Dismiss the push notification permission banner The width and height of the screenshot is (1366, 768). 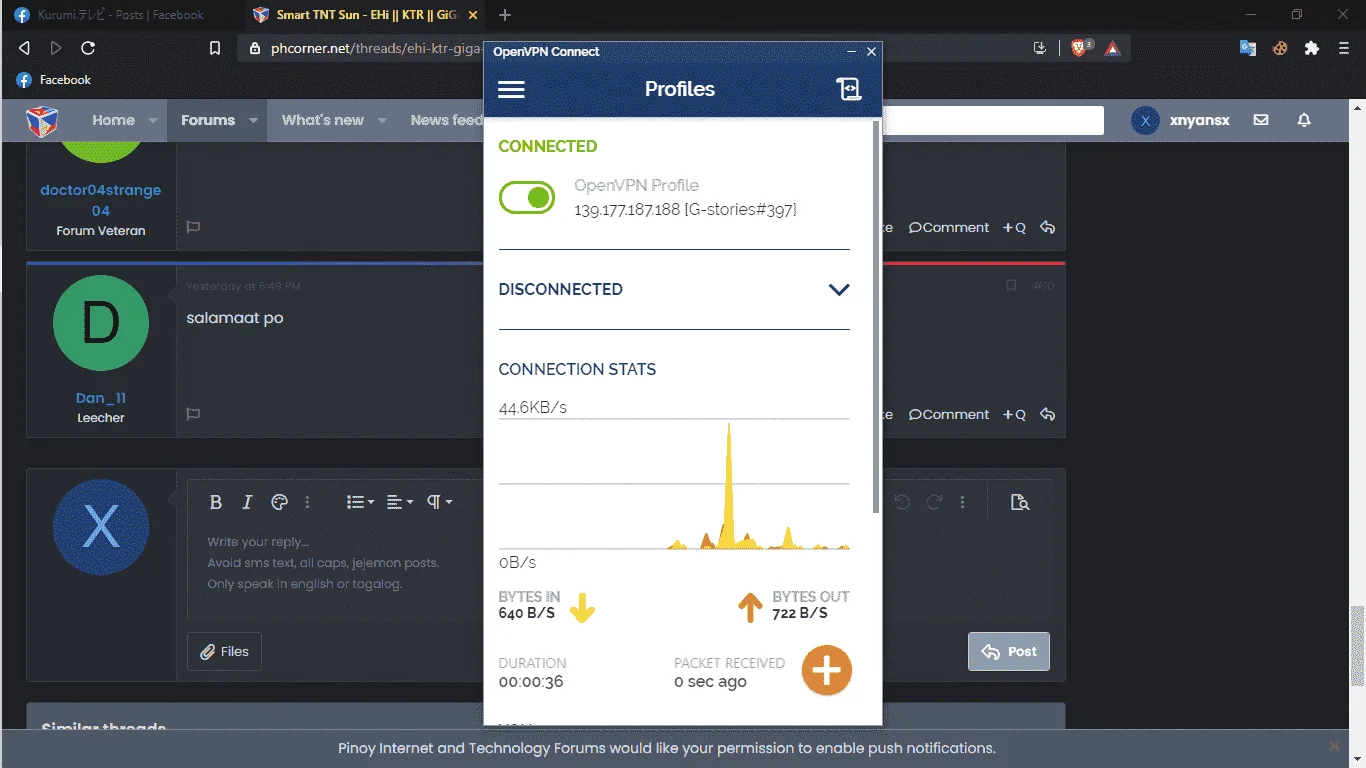[1334, 747]
